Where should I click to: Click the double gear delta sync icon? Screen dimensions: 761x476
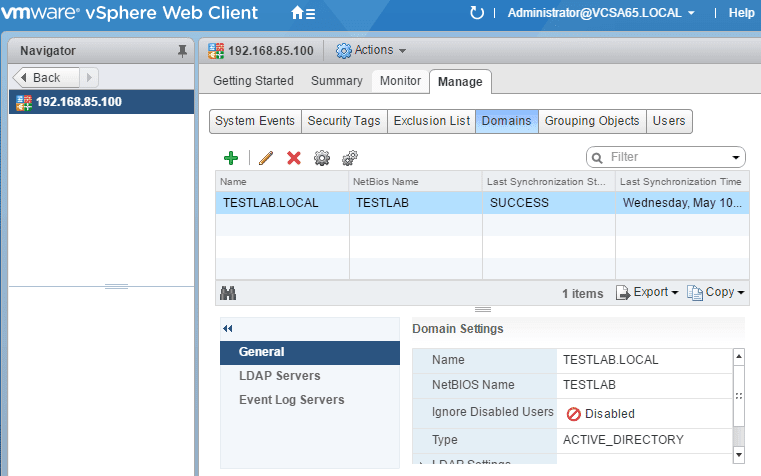coord(350,158)
